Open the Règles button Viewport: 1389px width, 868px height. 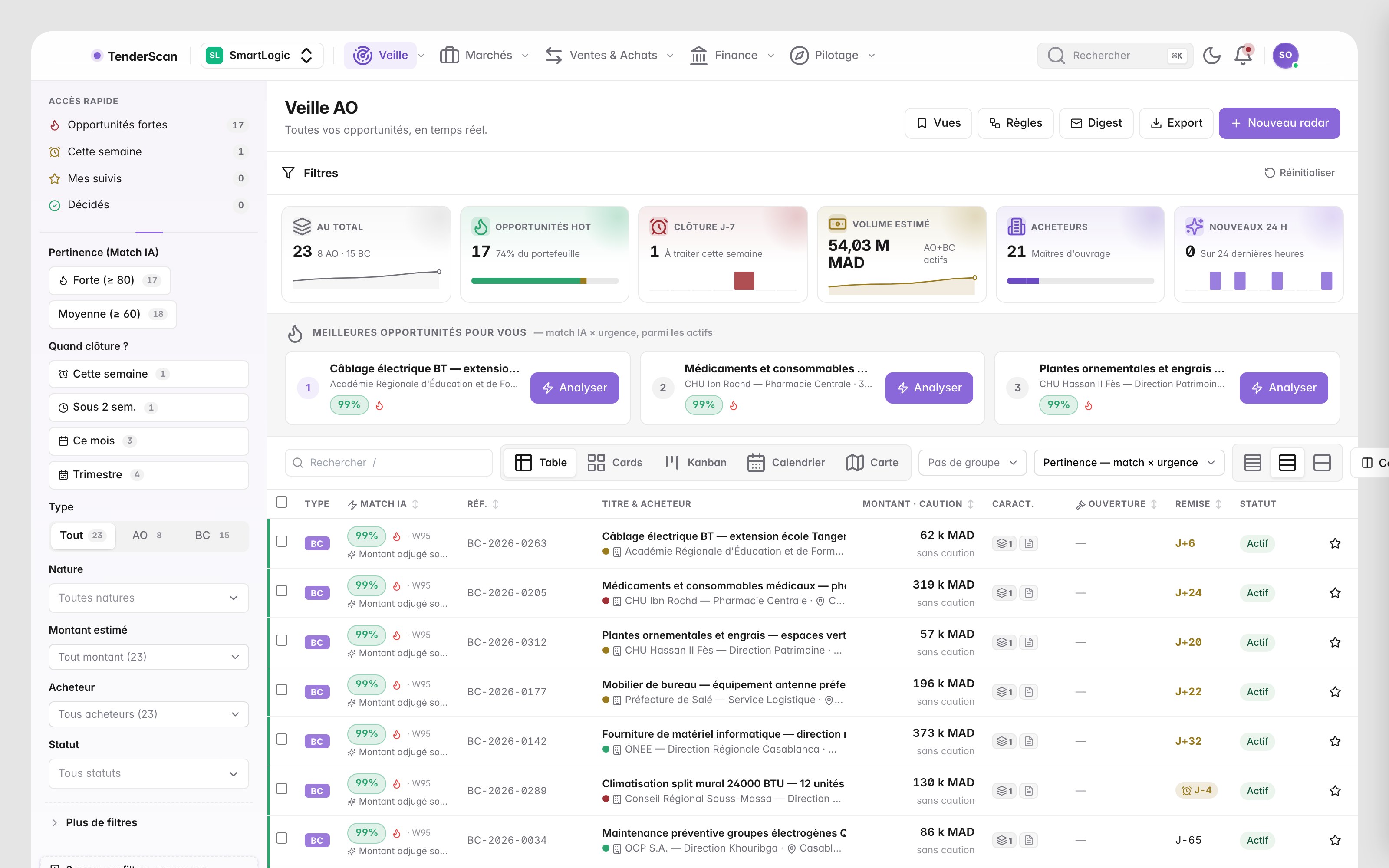point(1015,123)
